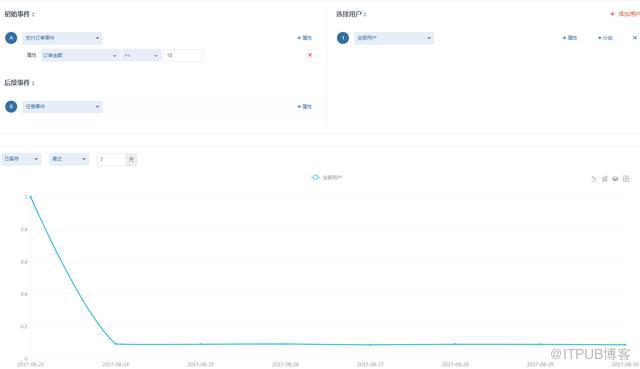Click the days number input showing 7

pos(111,160)
